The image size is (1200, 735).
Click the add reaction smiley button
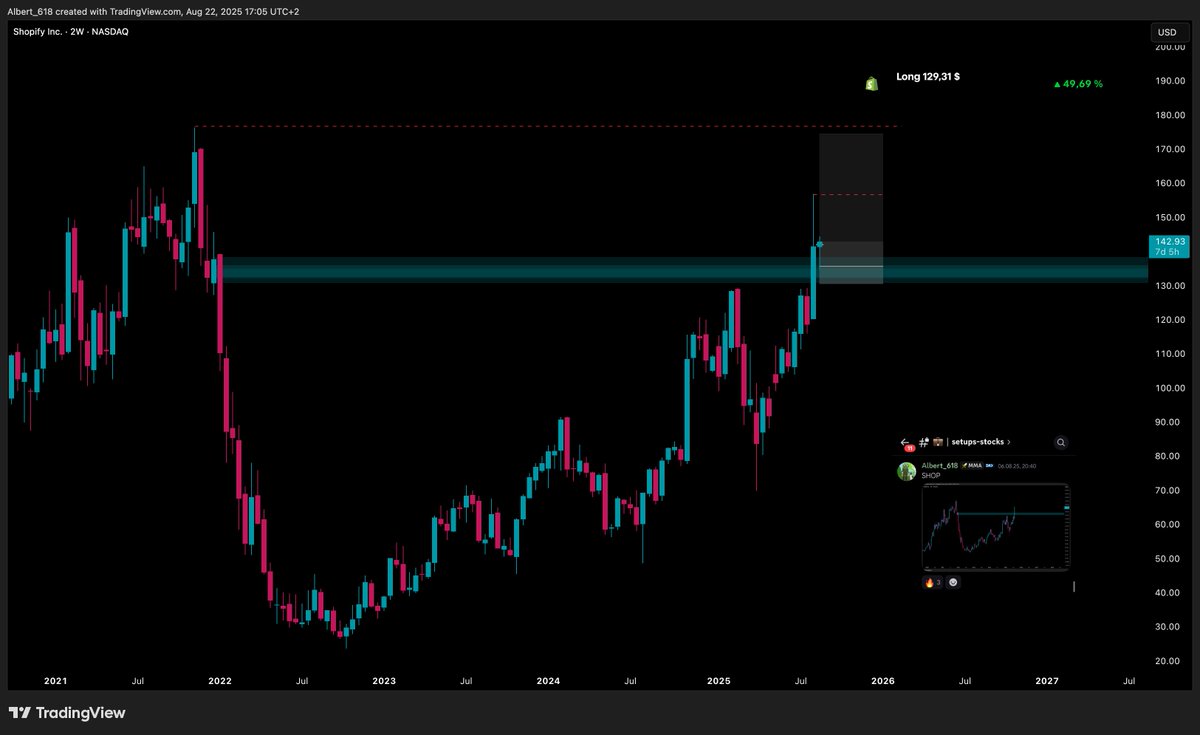click(953, 583)
